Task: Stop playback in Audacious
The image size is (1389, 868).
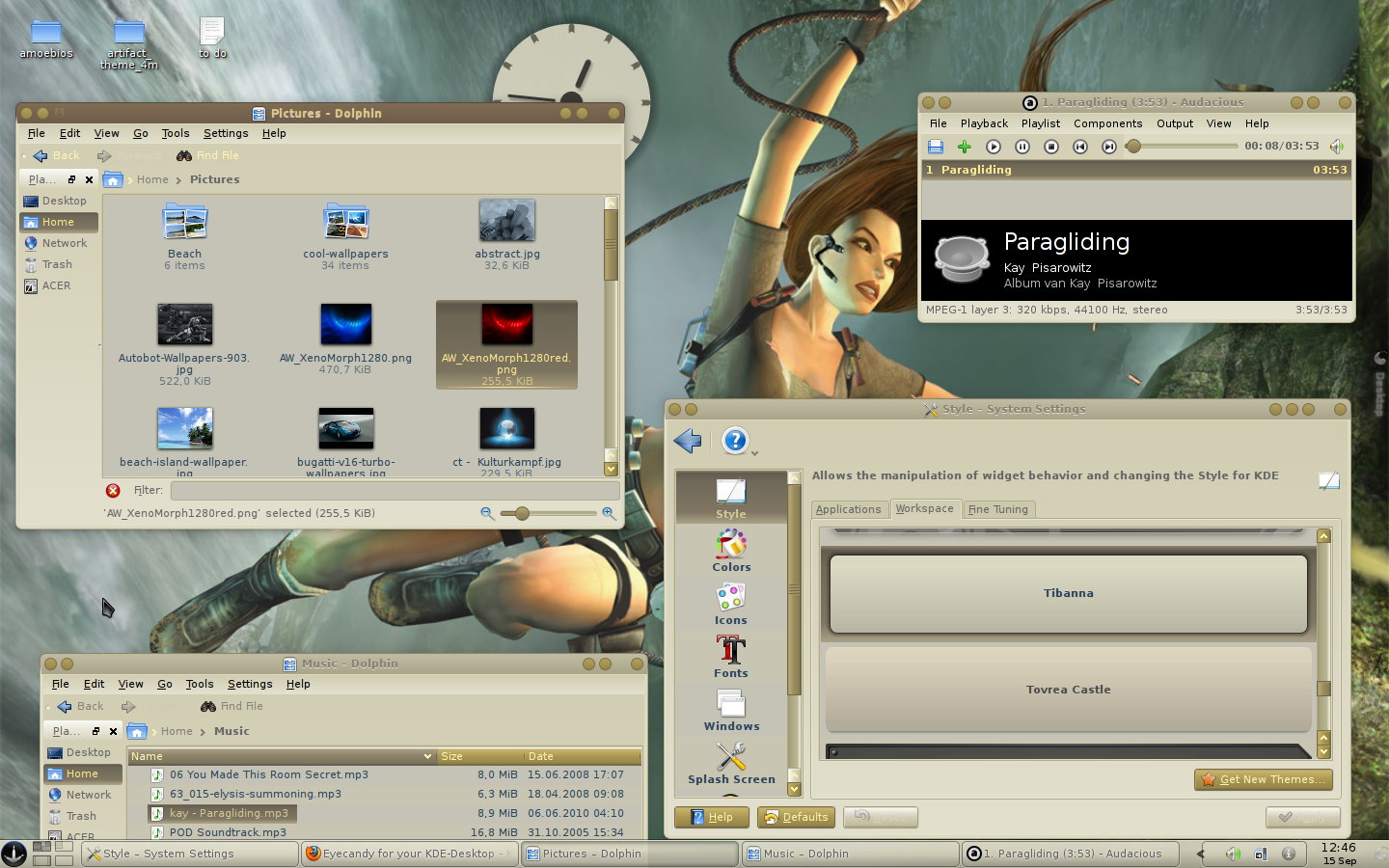Action: (1051, 147)
